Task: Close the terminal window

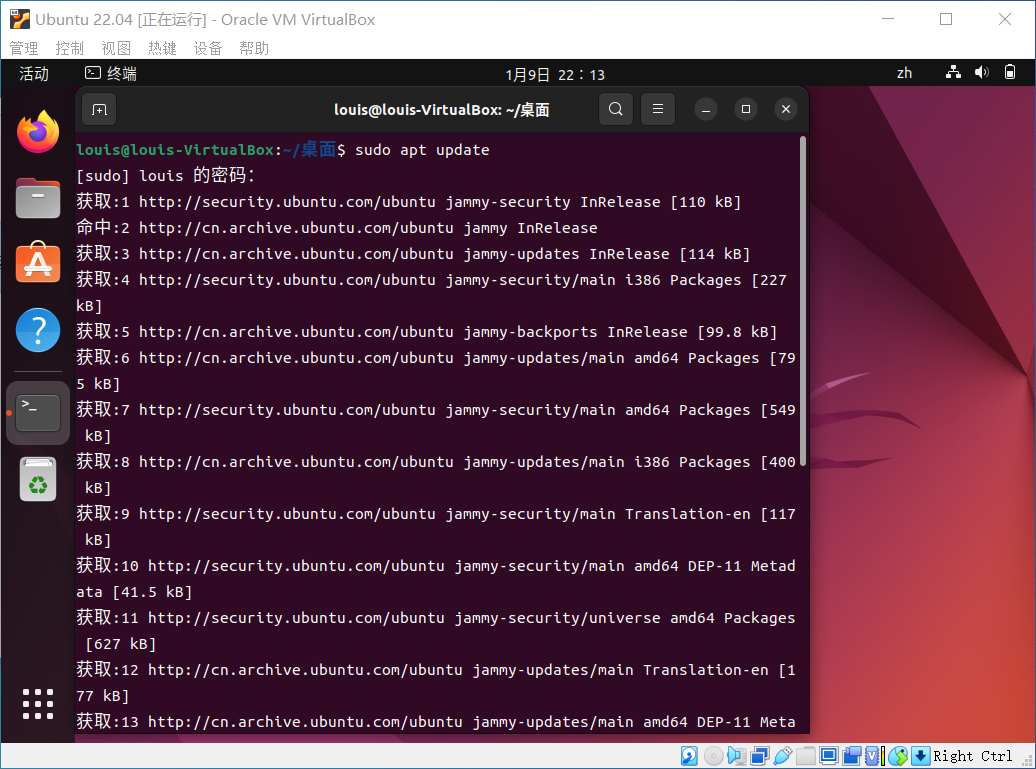Action: click(786, 109)
